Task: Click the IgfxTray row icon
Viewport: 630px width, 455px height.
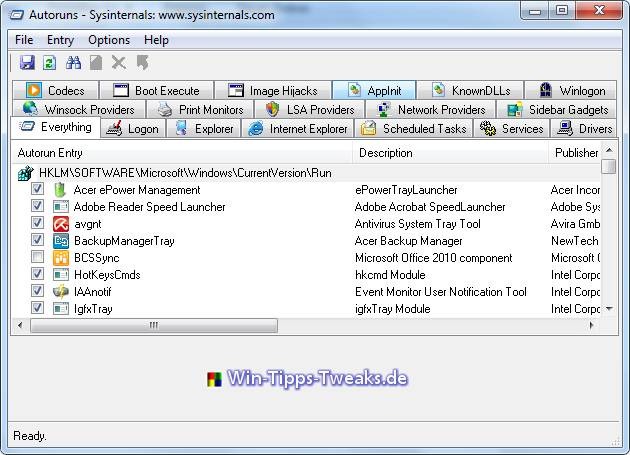Action: point(61,309)
